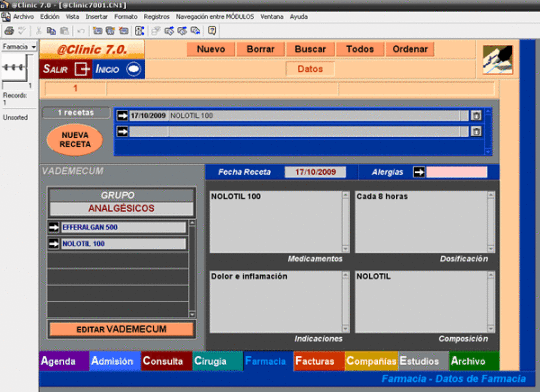Click the Salir exit door icon
This screenshot has height=392, width=540.
coord(82,69)
